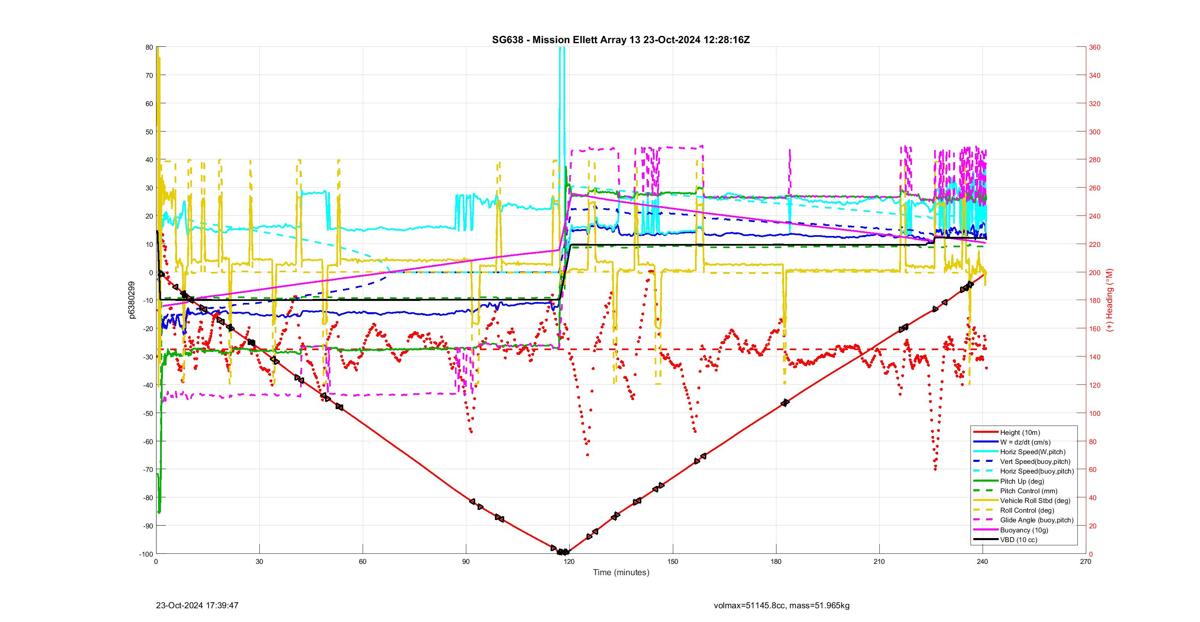Click the 'Time (minutes)' x-axis label
The image size is (1200, 622).
pos(621,573)
